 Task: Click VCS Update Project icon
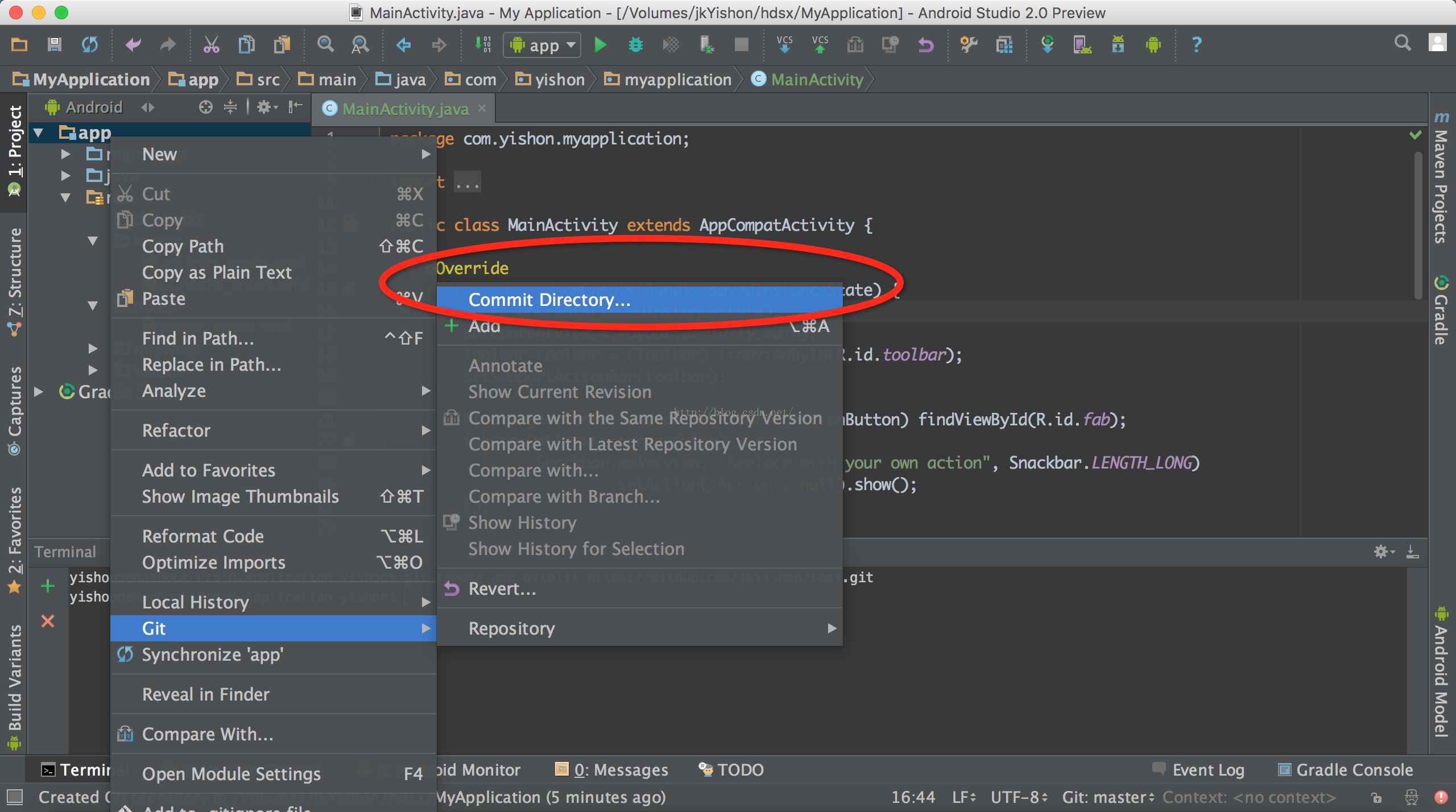(784, 44)
